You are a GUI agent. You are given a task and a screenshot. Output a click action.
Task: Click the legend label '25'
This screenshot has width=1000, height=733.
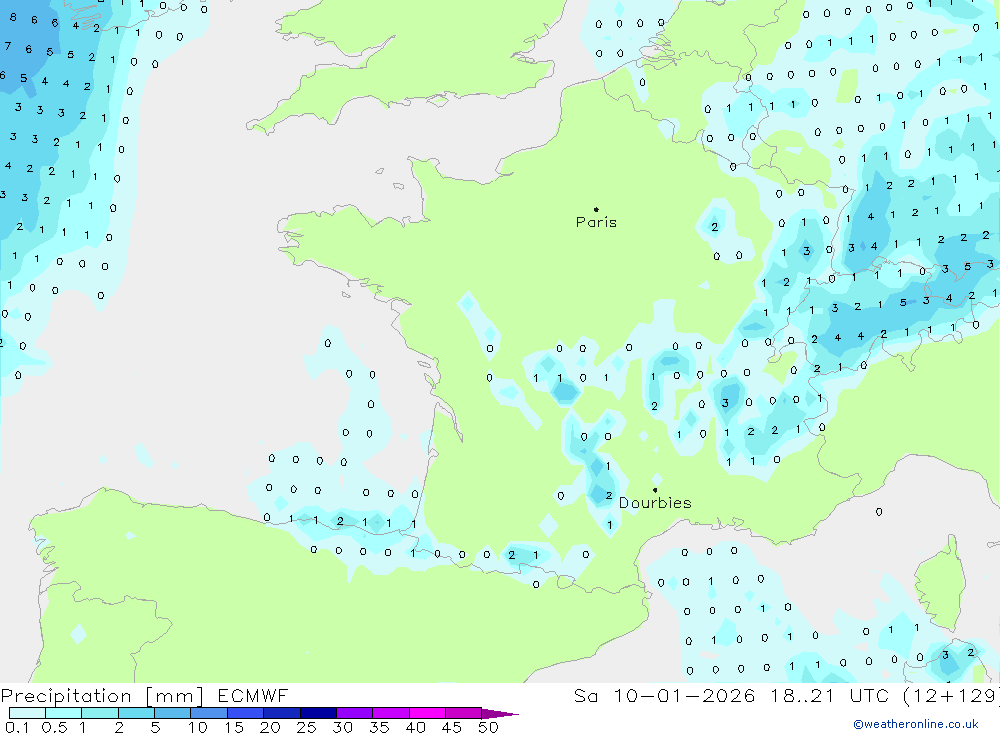[x=306, y=727]
